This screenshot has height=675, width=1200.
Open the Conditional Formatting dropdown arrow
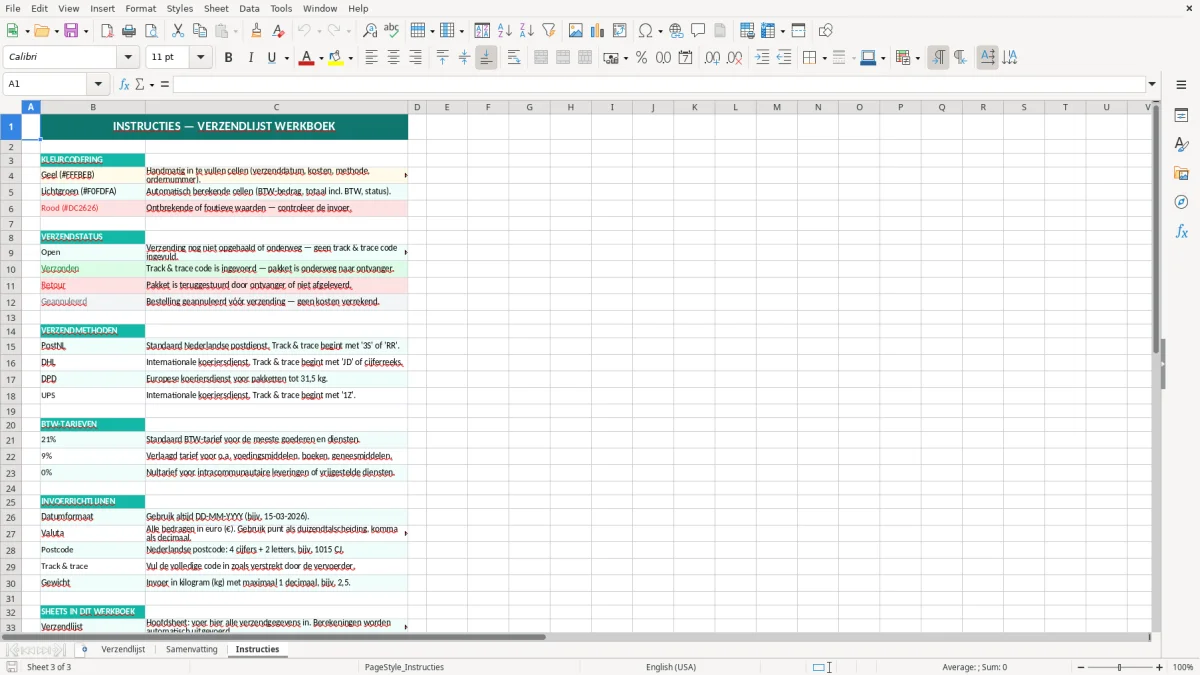(x=917, y=58)
